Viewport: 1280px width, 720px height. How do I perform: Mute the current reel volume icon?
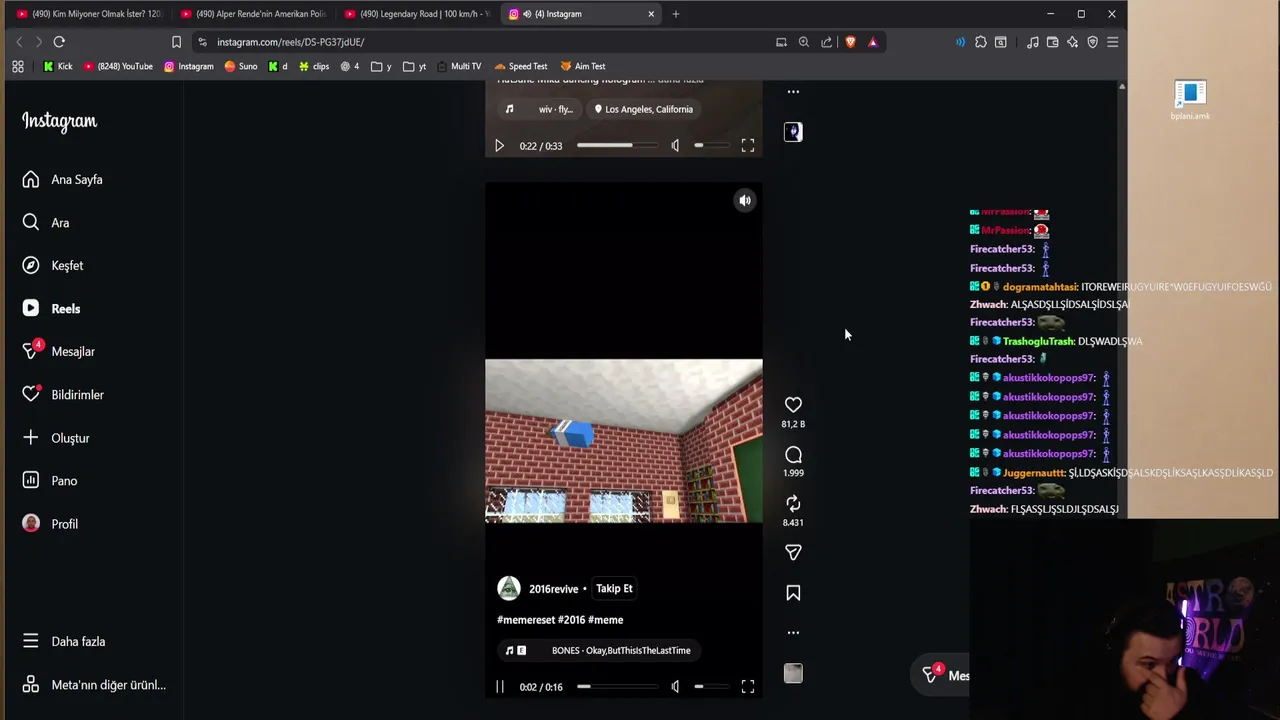coord(675,687)
